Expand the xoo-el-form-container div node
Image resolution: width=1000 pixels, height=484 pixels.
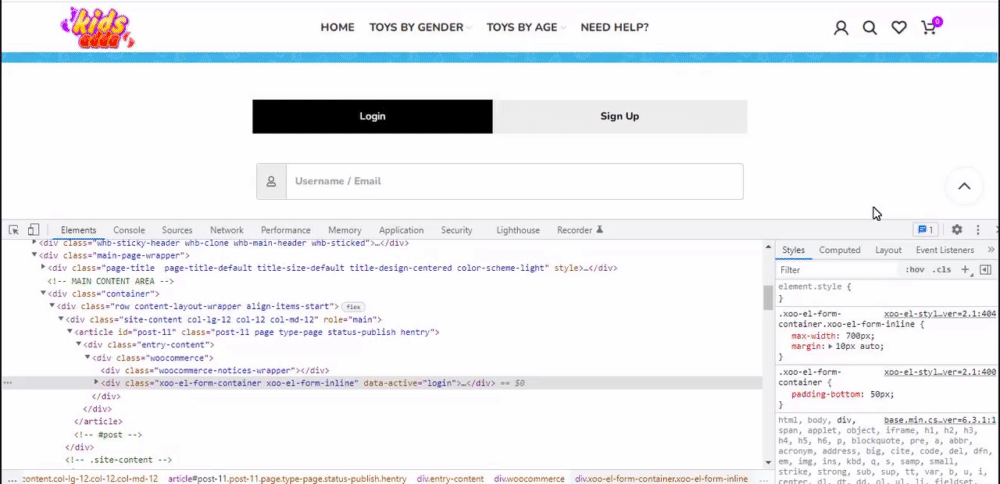tap(97, 383)
